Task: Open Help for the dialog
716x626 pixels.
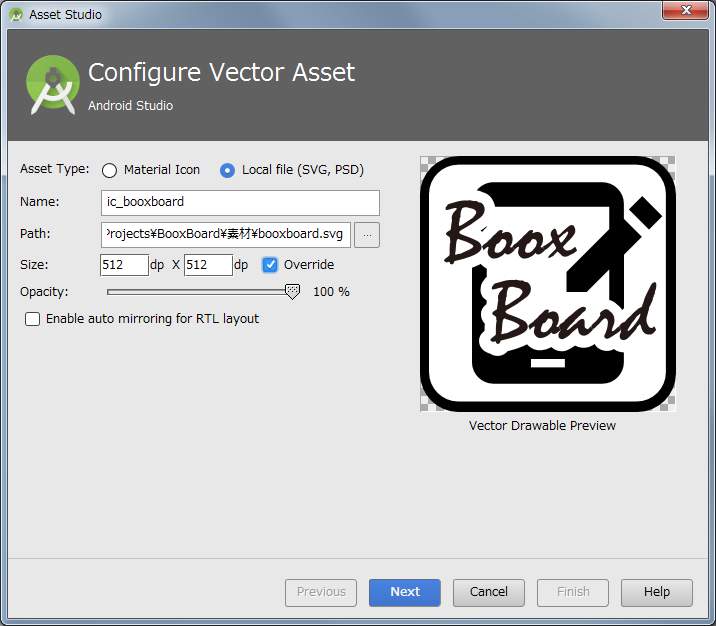Action: (657, 593)
